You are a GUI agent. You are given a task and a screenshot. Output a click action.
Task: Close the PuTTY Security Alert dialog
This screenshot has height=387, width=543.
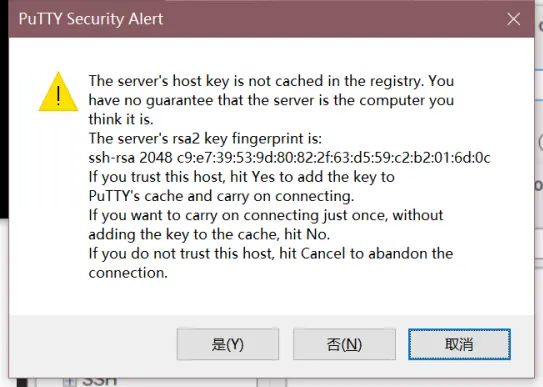513,19
